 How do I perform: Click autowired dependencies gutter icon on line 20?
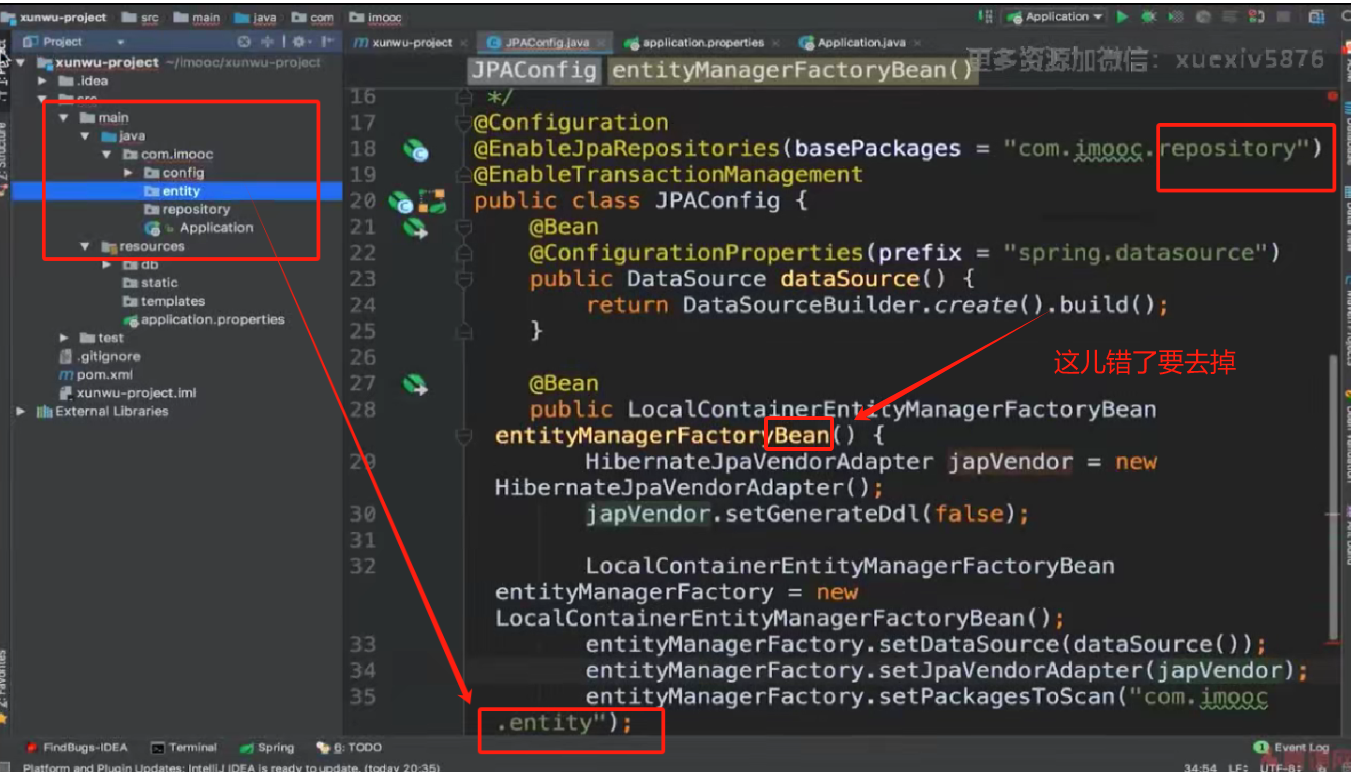click(x=432, y=201)
